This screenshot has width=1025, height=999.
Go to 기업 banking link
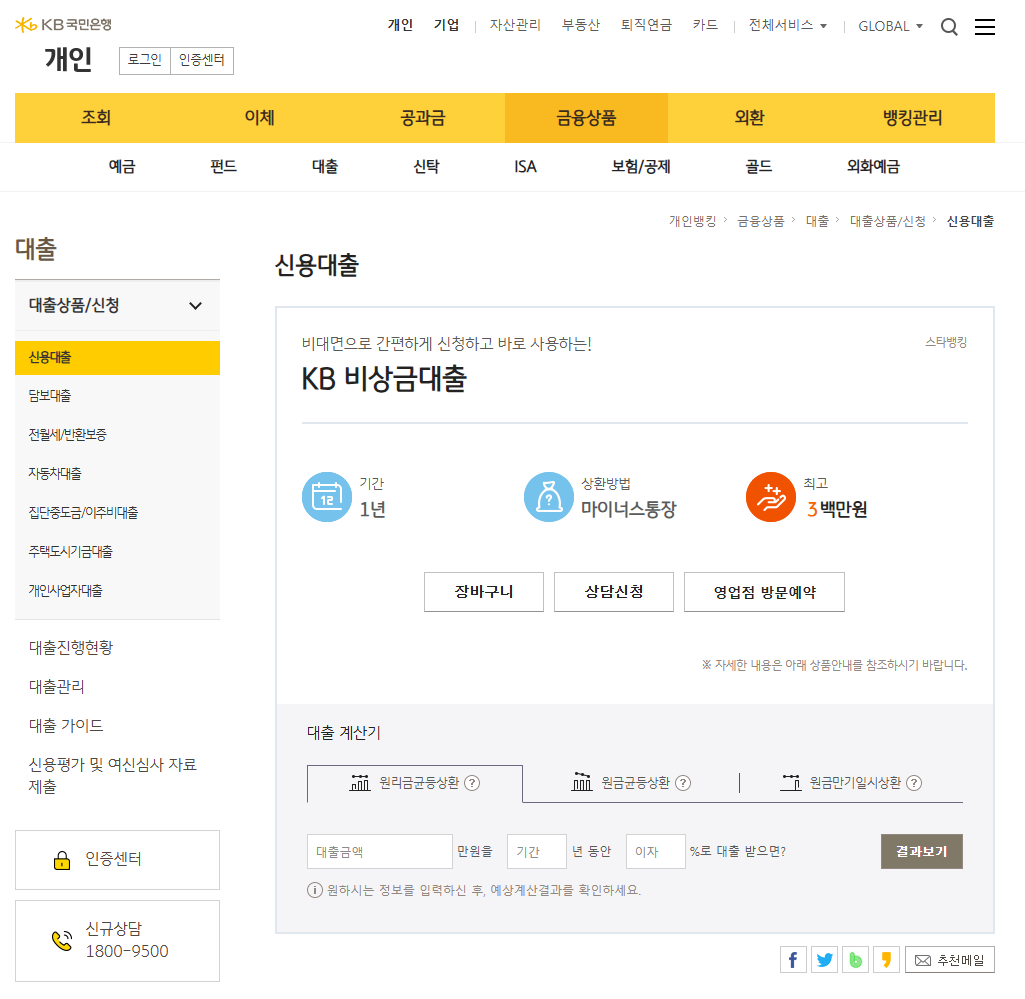tap(446, 25)
